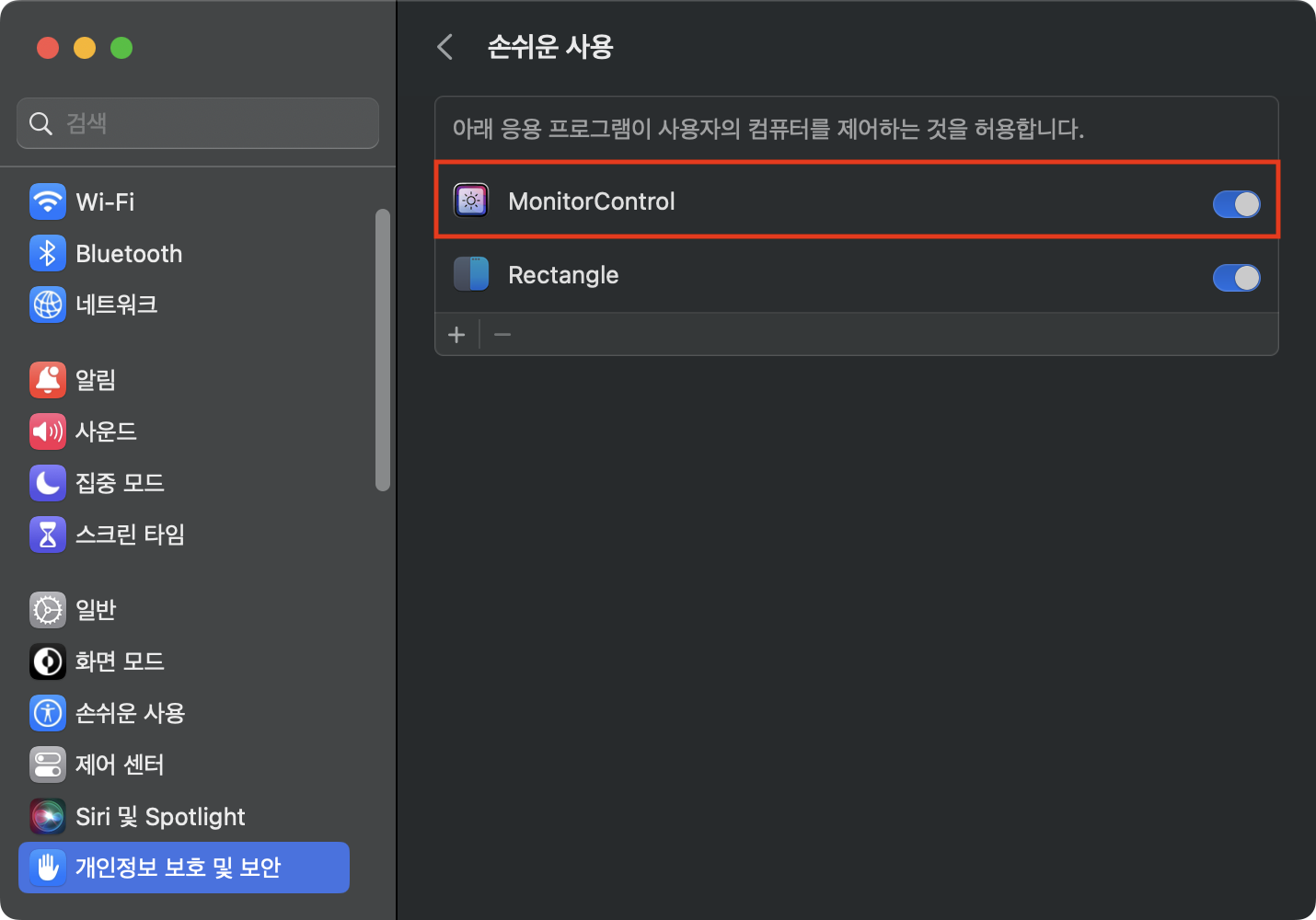The width and height of the screenshot is (1316, 920).
Task: Add an app with the plus button
Action: tap(456, 335)
